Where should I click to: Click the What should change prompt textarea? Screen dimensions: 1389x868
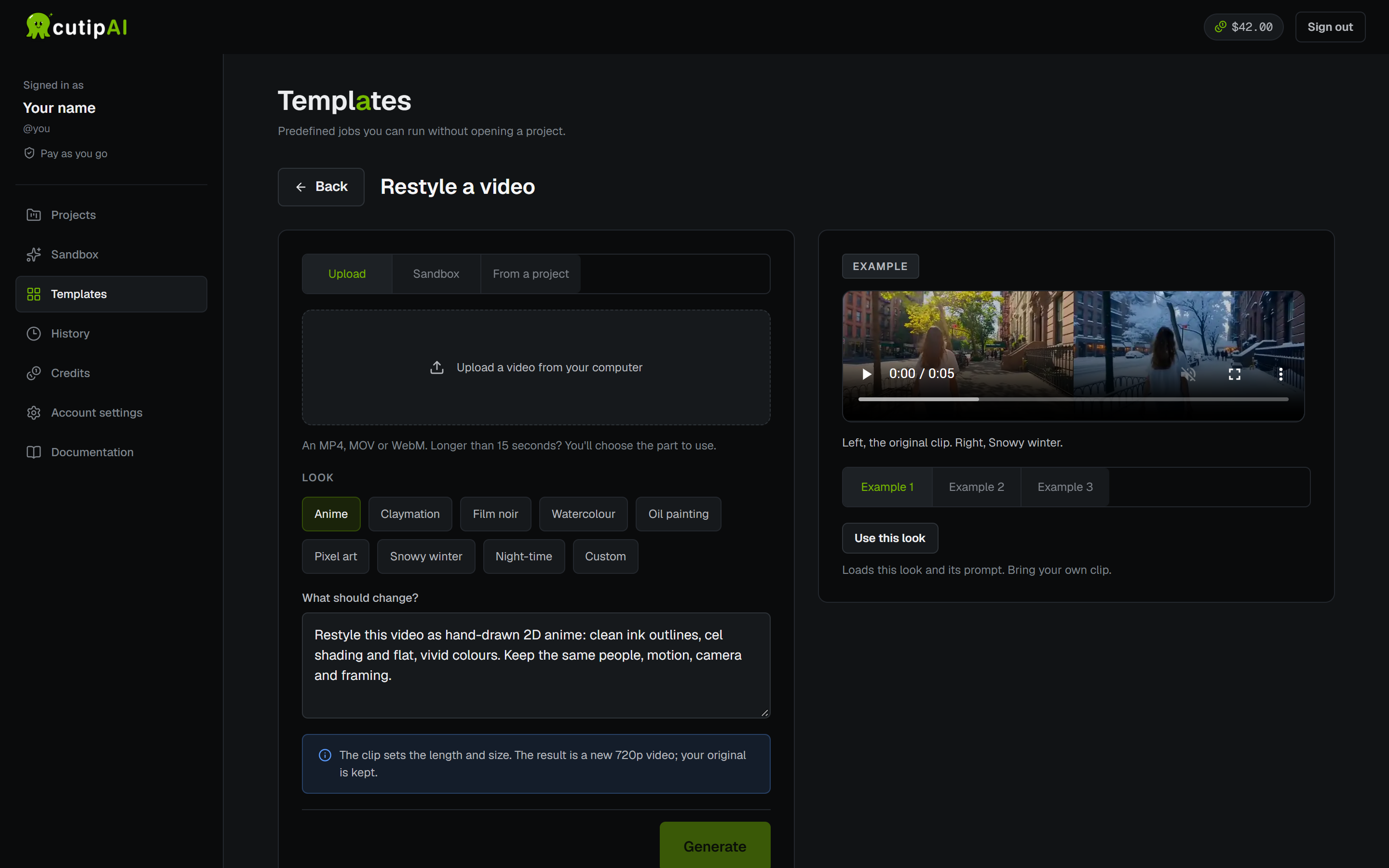click(x=536, y=665)
